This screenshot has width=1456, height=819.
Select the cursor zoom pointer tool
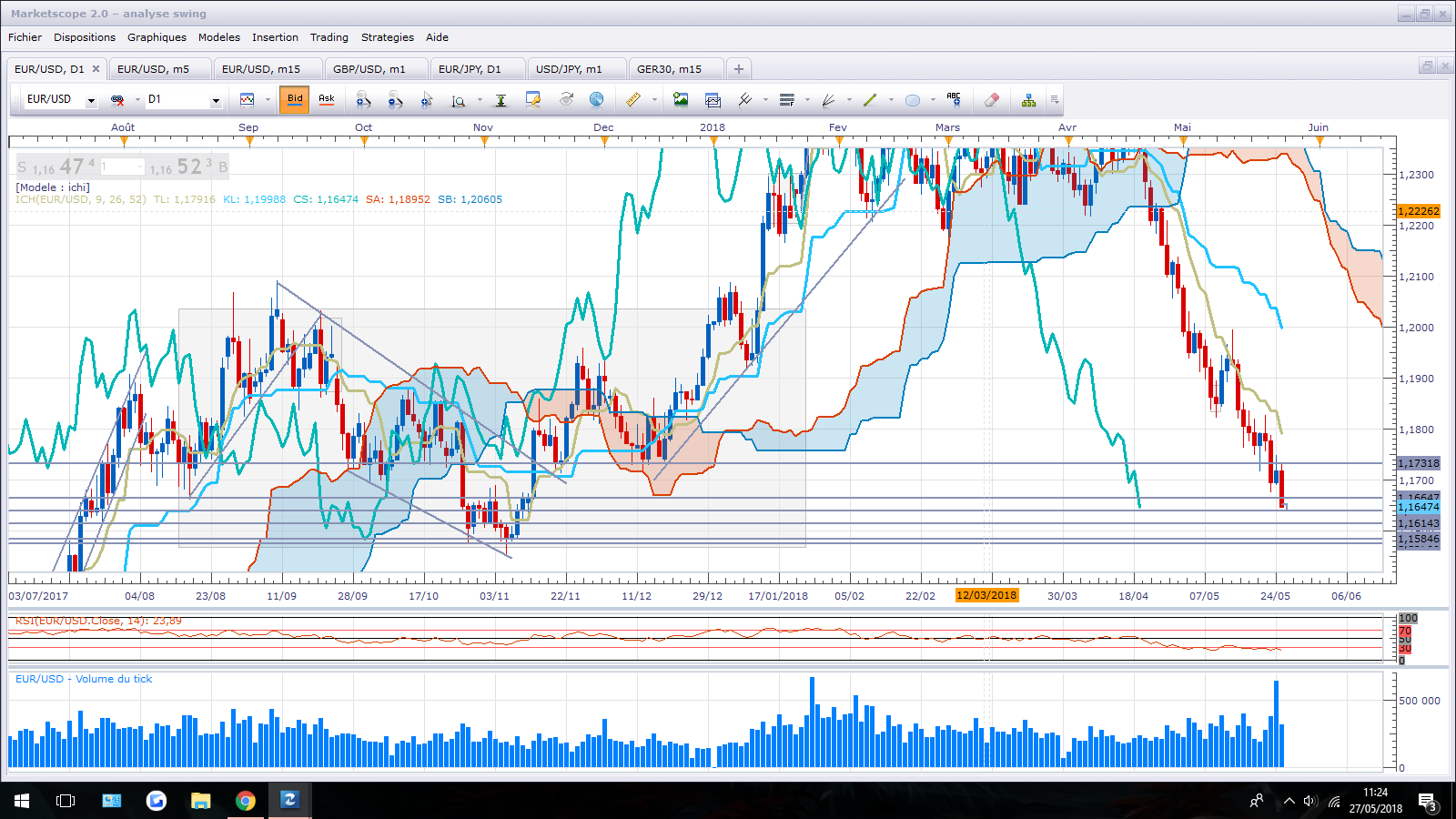427,100
